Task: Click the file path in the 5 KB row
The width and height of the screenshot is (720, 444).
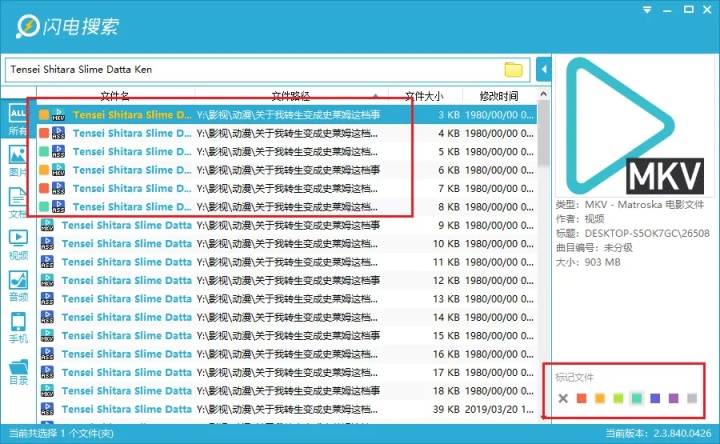Action: [x=288, y=152]
